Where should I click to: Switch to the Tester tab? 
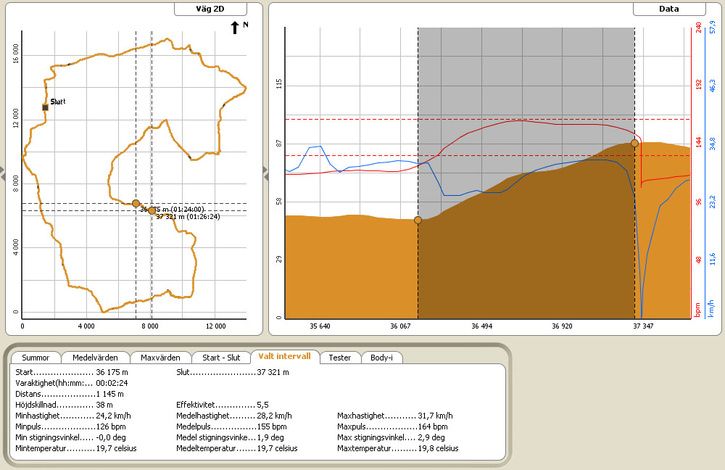tap(339, 358)
